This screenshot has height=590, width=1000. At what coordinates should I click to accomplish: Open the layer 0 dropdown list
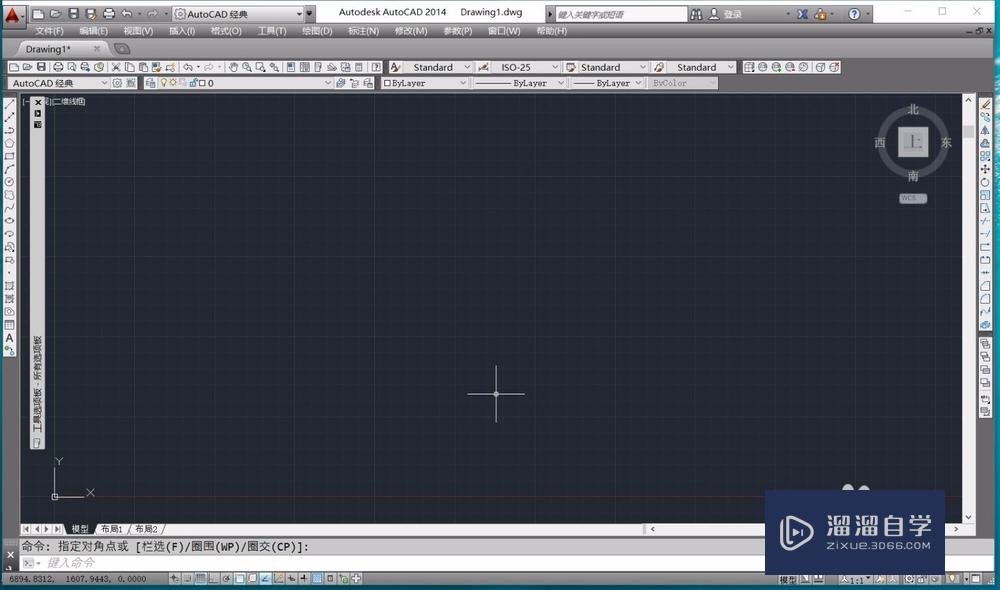pyautogui.click(x=328, y=83)
